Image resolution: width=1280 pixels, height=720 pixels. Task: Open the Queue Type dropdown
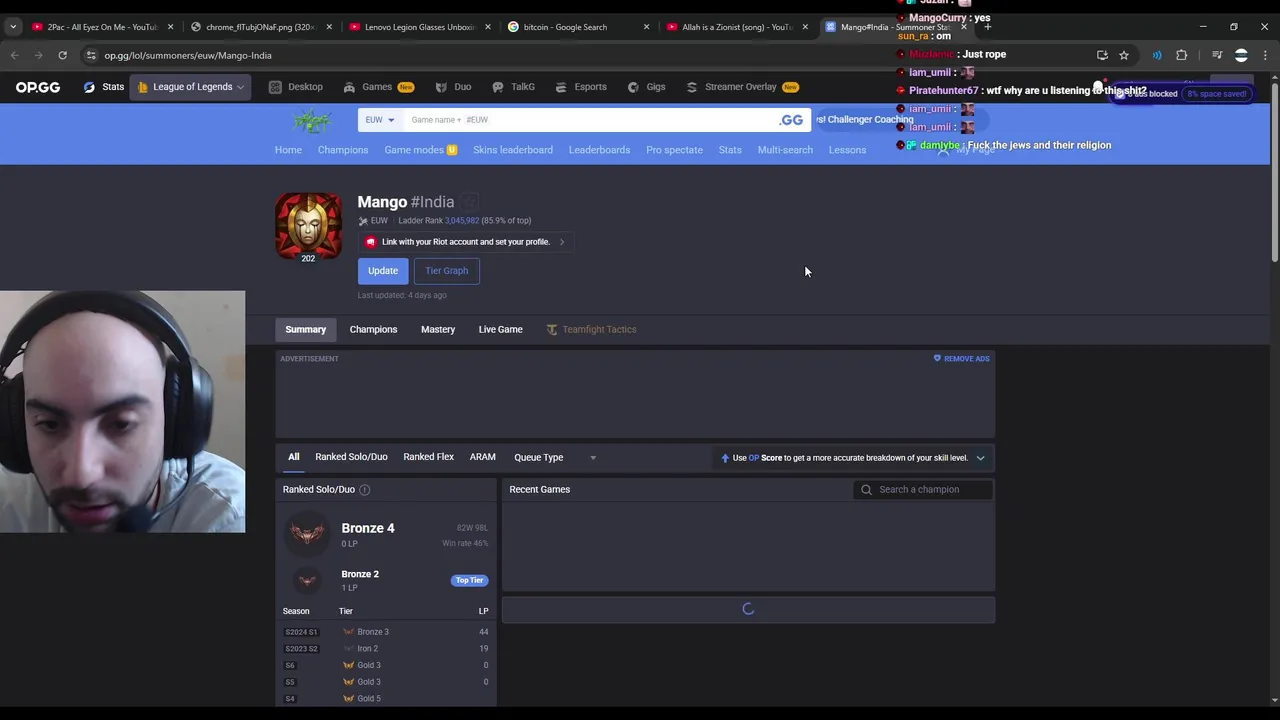pyautogui.click(x=555, y=457)
